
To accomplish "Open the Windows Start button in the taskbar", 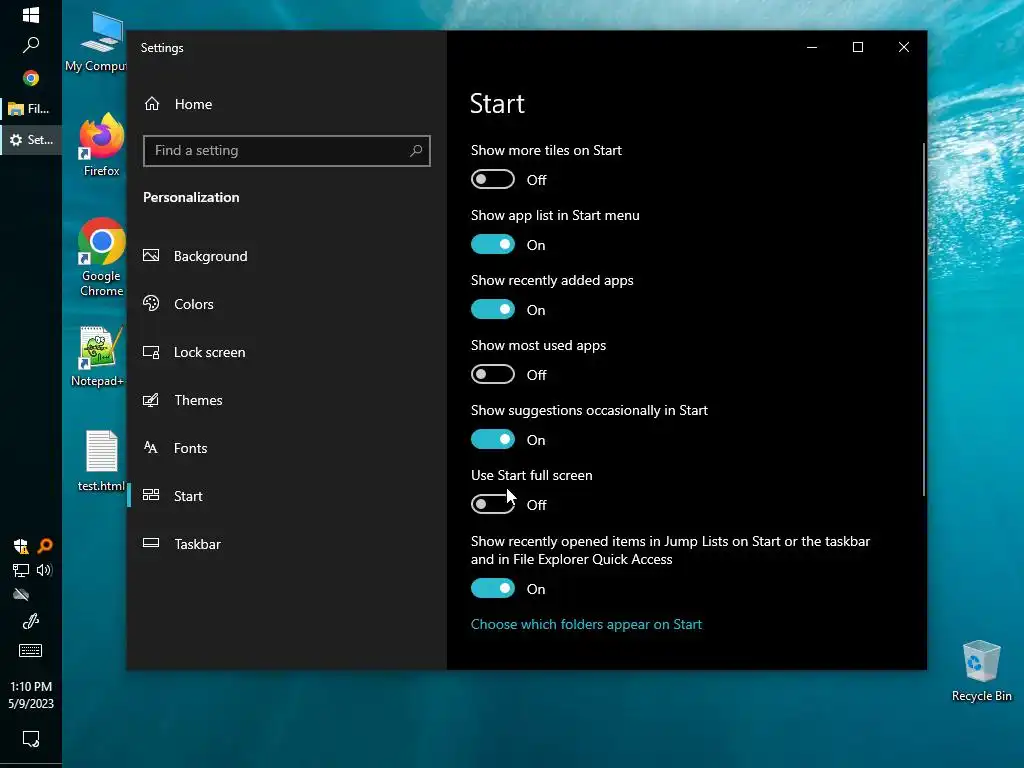I will click(x=31, y=15).
